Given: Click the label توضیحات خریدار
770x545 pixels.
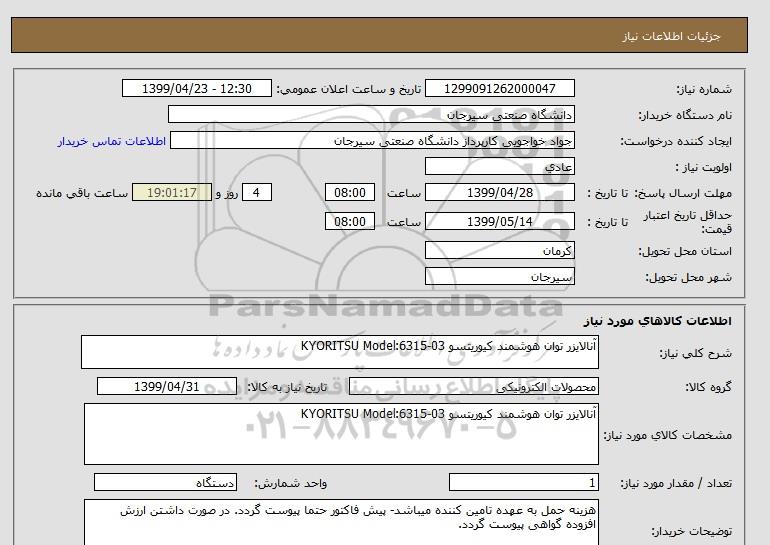Looking at the screenshot, I should (x=691, y=531).
